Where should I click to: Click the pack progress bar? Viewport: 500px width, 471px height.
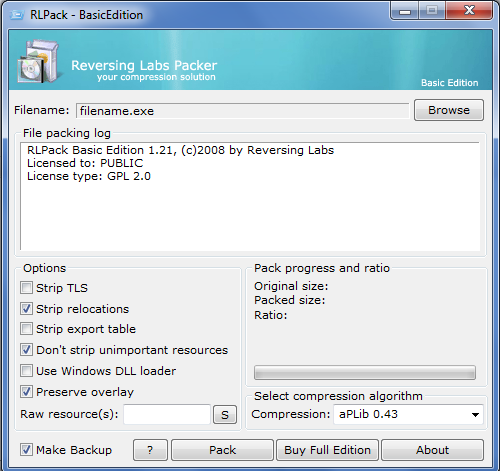point(365,372)
